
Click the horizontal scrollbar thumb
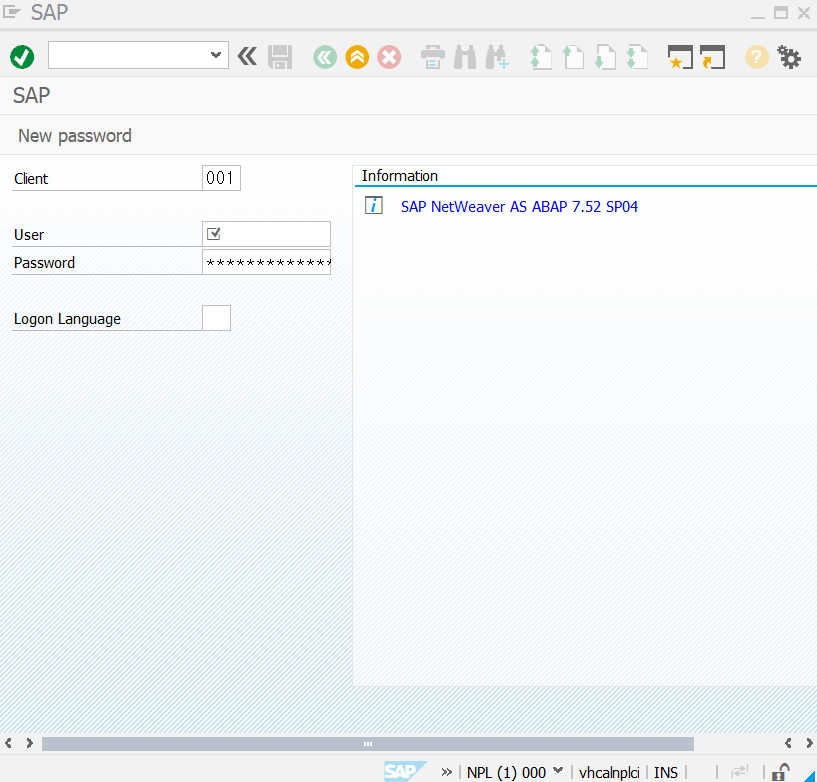point(368,744)
